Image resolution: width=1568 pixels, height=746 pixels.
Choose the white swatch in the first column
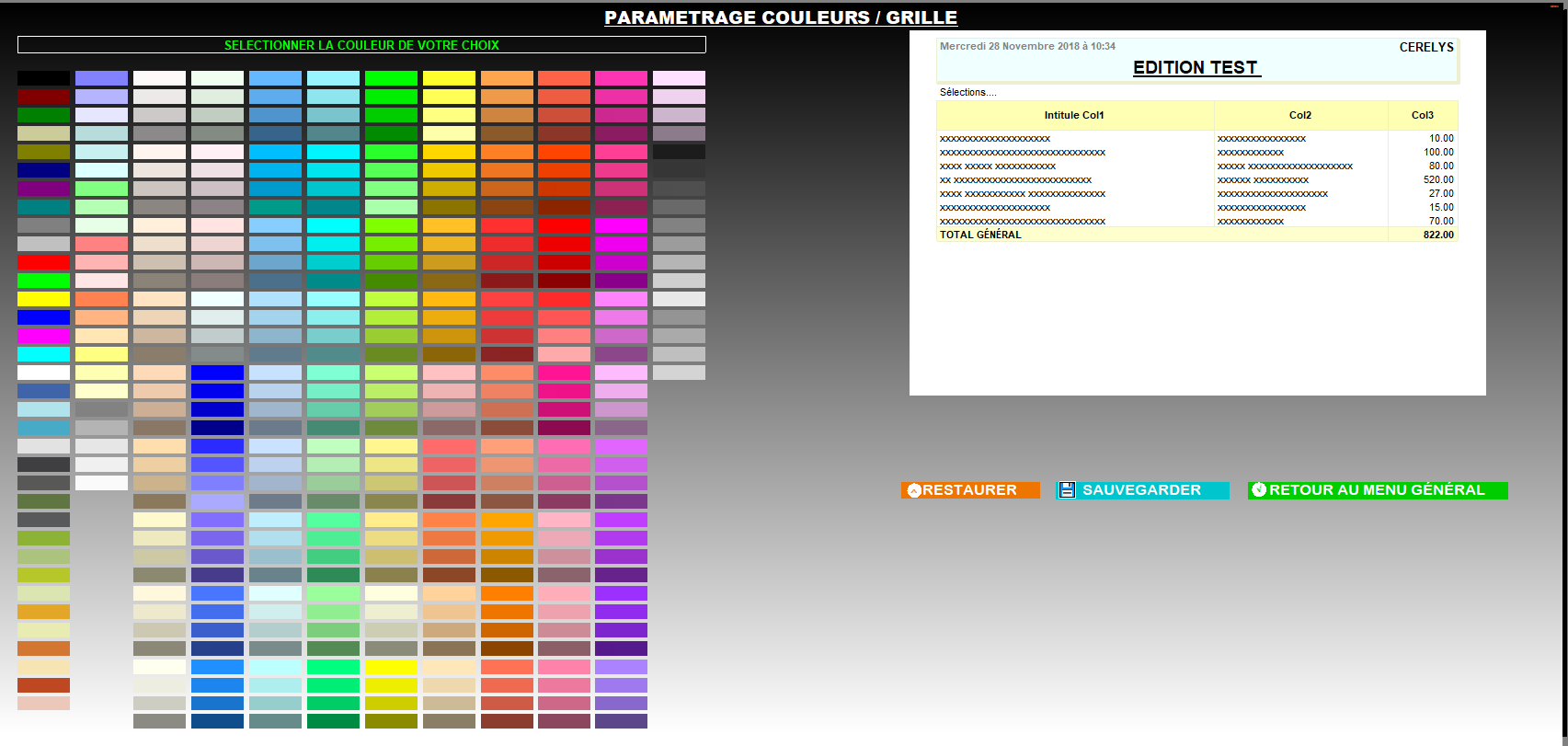point(43,373)
